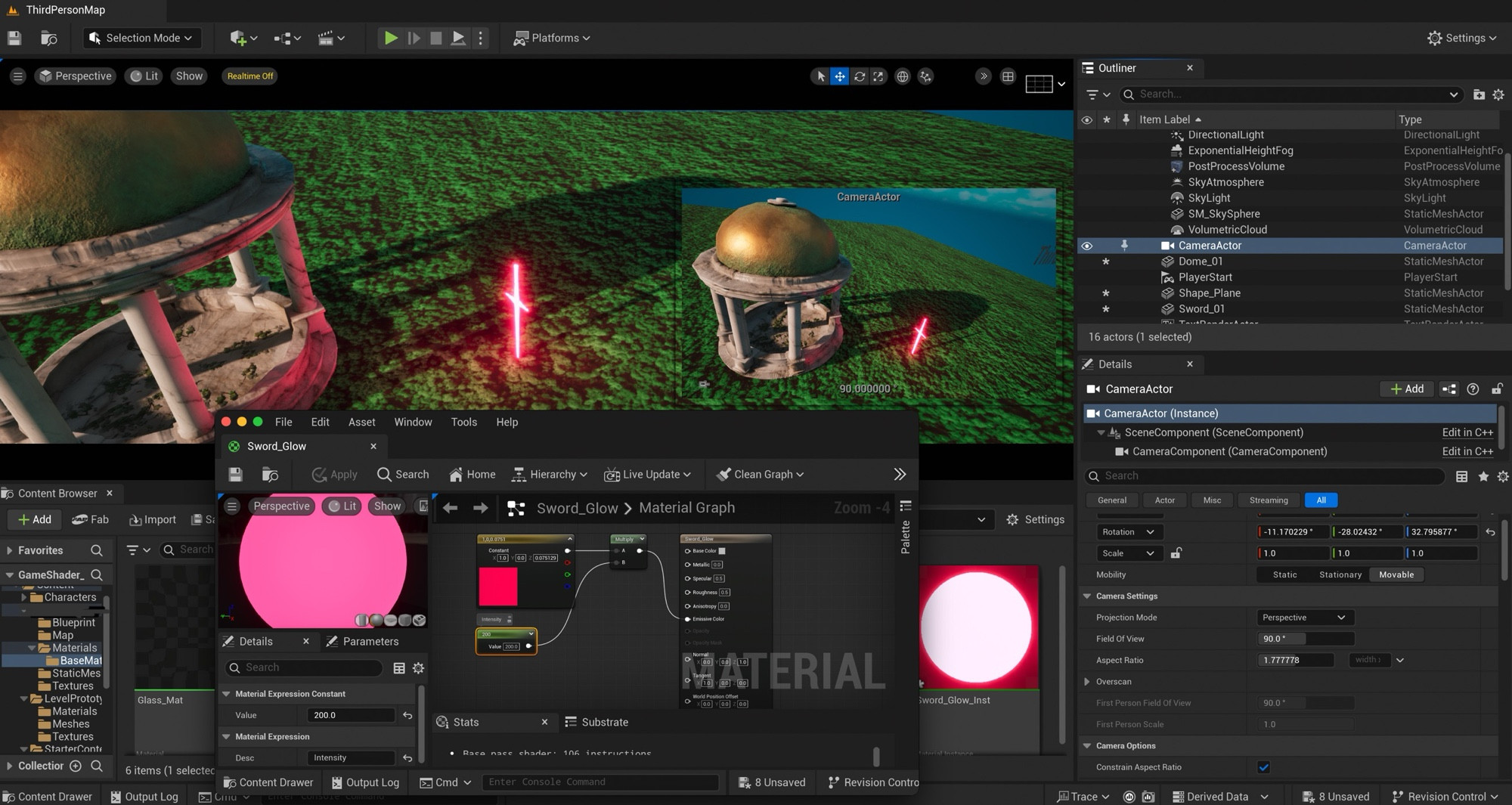Viewport: 1512px width, 805px height.
Task: Toggle the Scale lock icon
Action: 1176,553
